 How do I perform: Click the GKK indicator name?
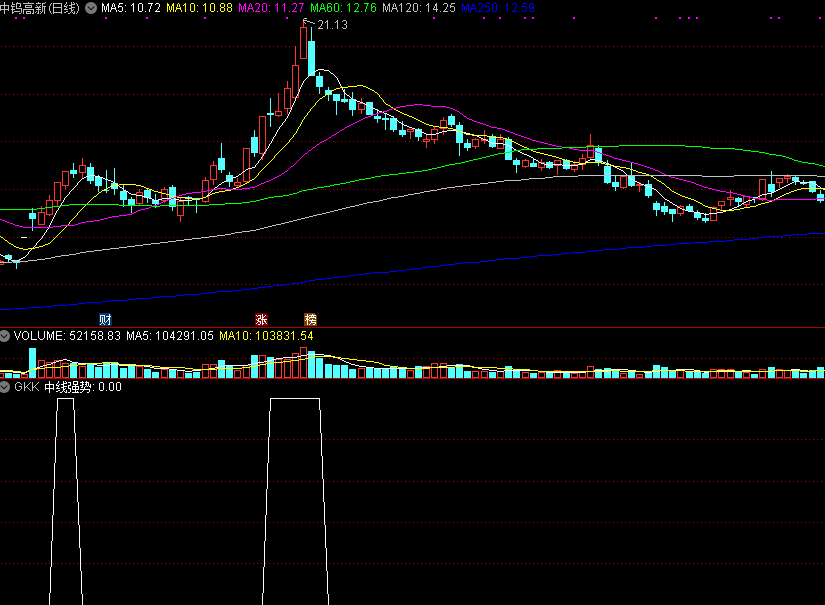point(26,387)
